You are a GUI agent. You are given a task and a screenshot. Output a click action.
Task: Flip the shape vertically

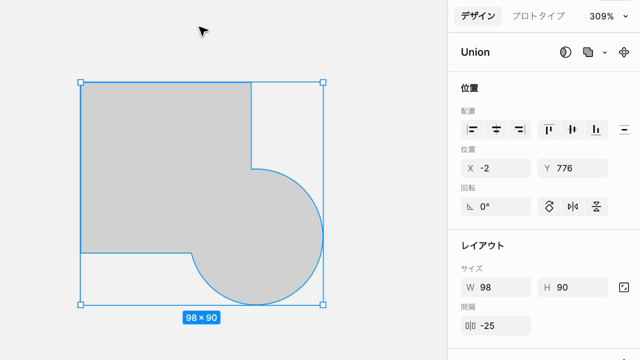596,207
